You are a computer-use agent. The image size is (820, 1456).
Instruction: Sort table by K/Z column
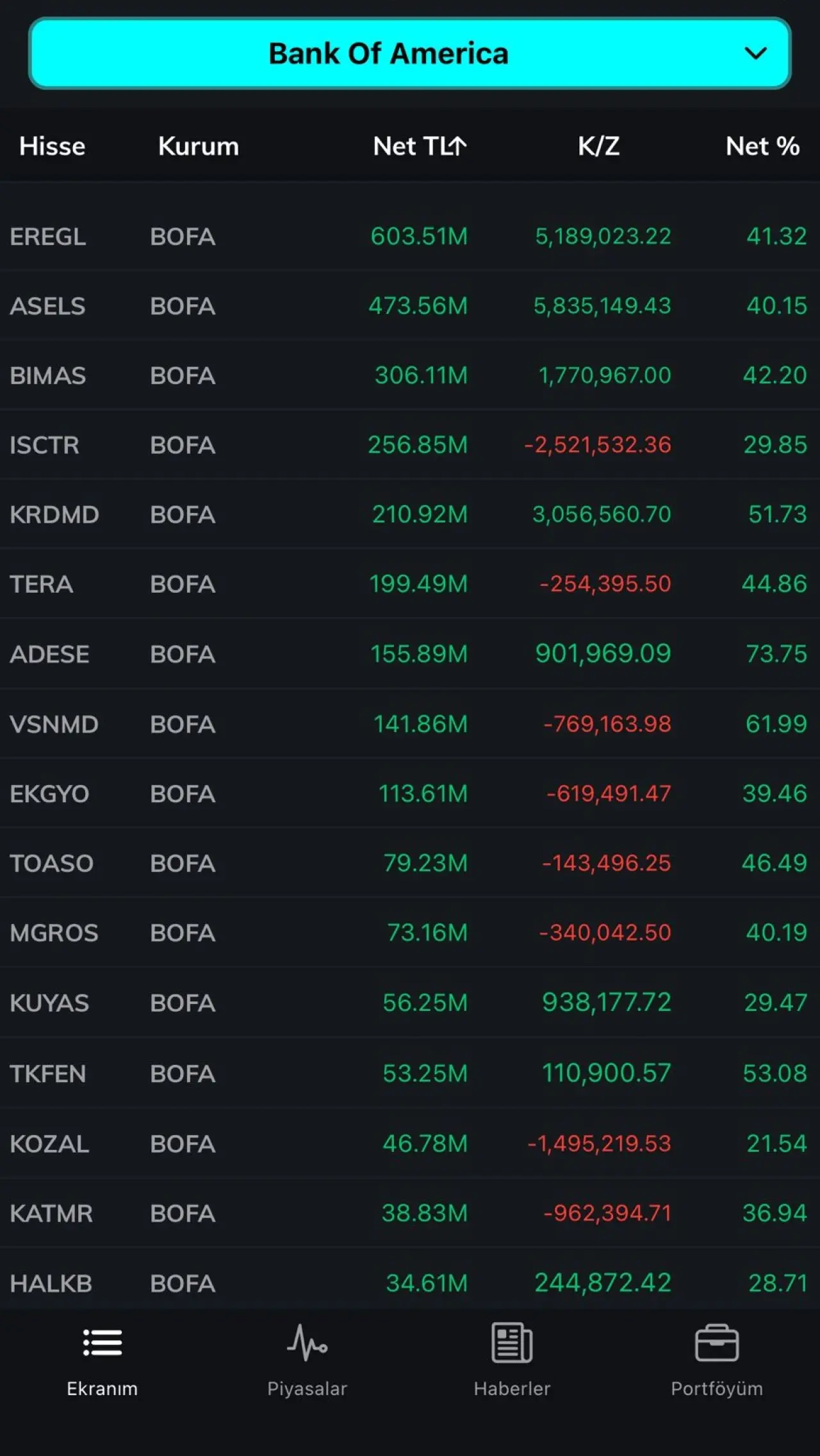point(598,146)
